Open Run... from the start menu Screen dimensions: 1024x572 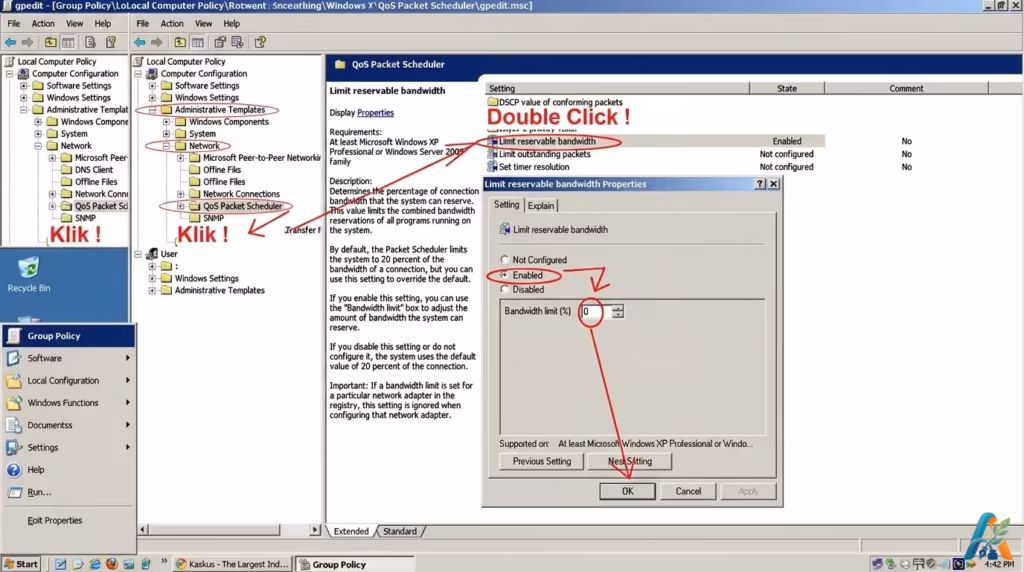point(39,492)
